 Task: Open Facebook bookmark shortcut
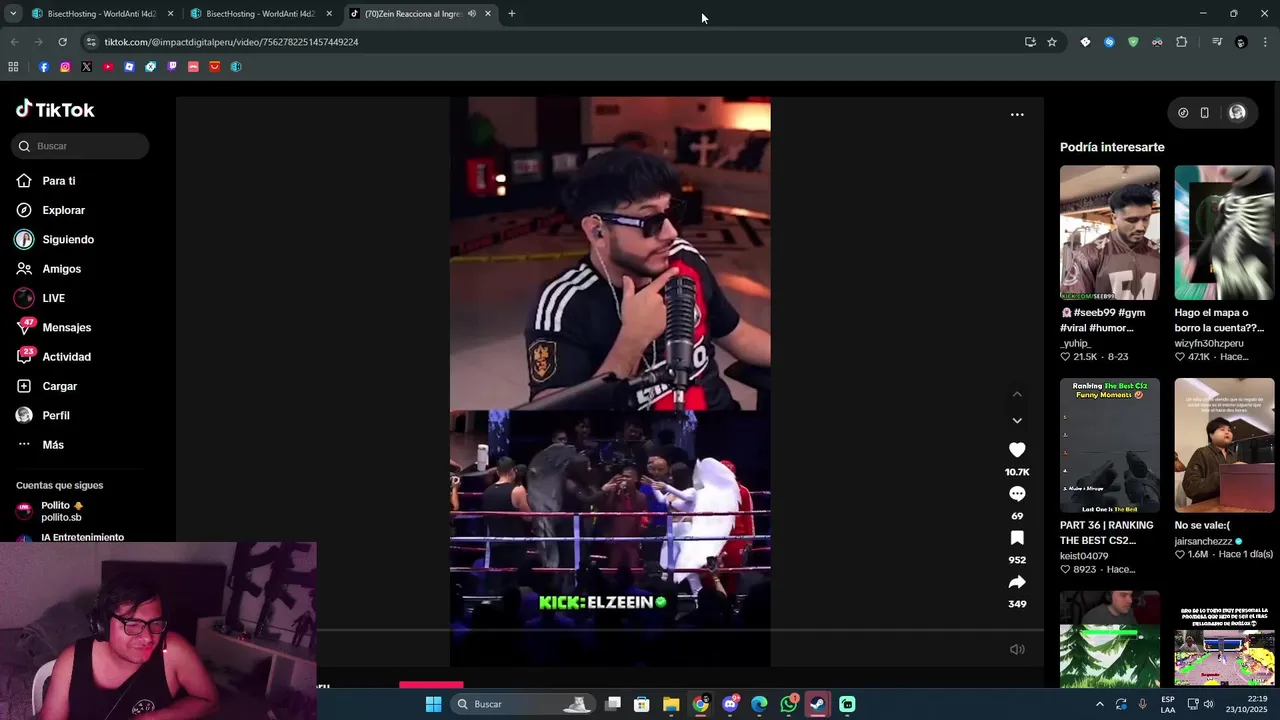(44, 67)
